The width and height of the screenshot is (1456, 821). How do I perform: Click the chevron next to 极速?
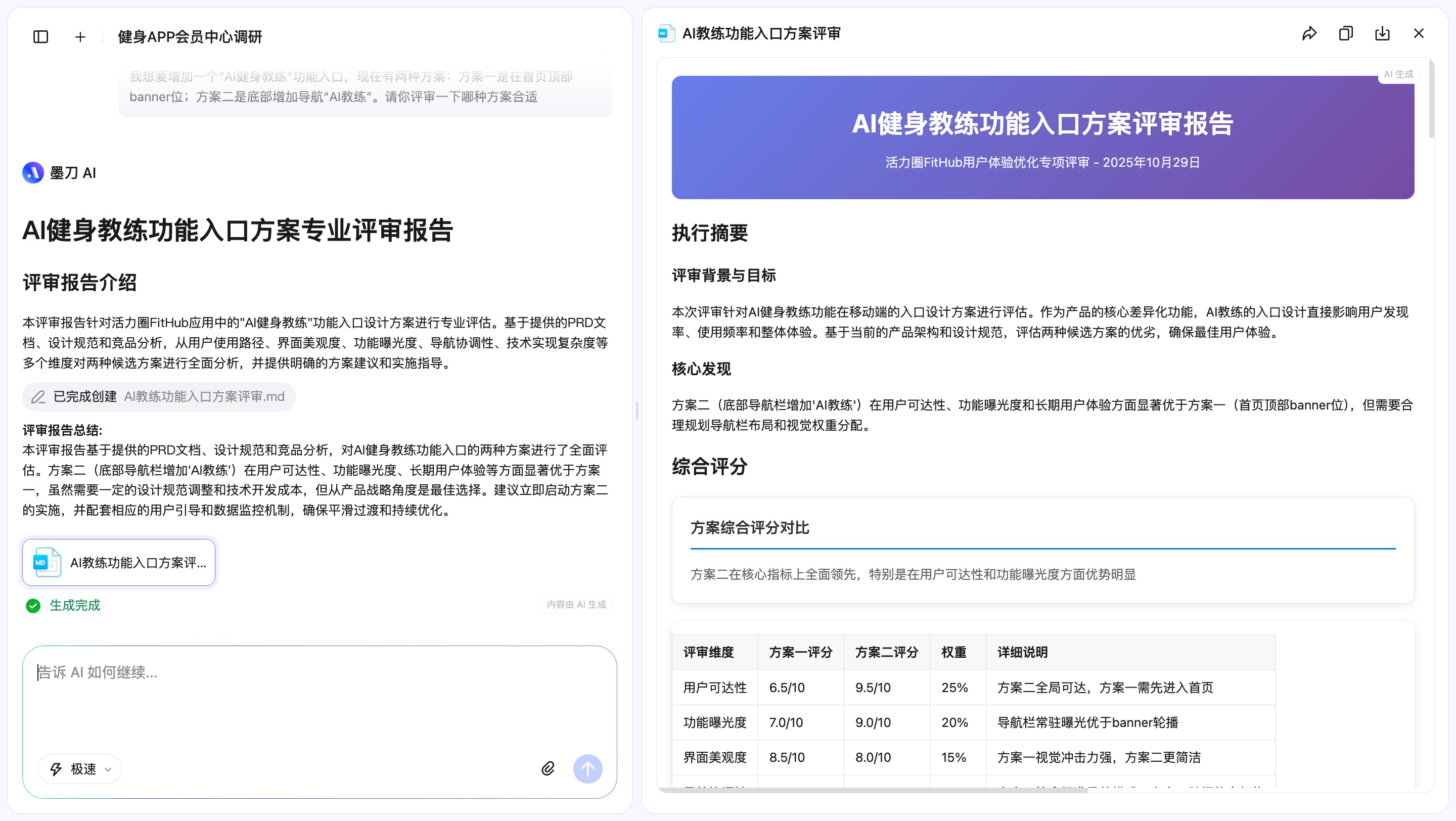pyautogui.click(x=108, y=769)
